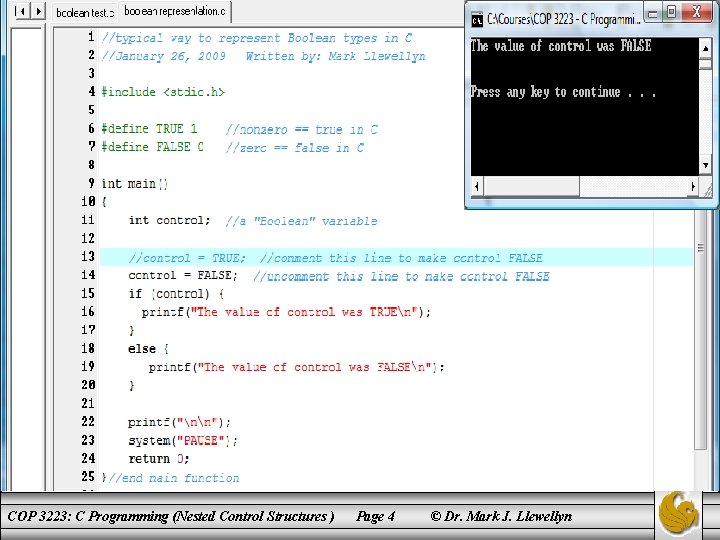Click the printf TRUE statement on line 16
Viewport: 720px width, 540px height.
pos(286,312)
